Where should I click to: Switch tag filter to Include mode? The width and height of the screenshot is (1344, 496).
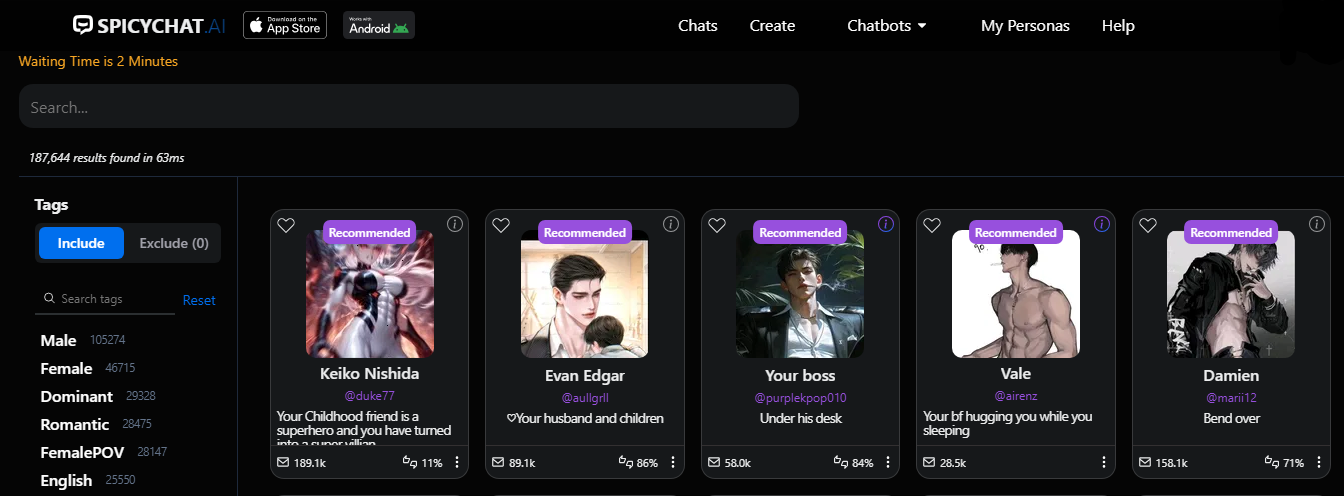pyautogui.click(x=81, y=243)
